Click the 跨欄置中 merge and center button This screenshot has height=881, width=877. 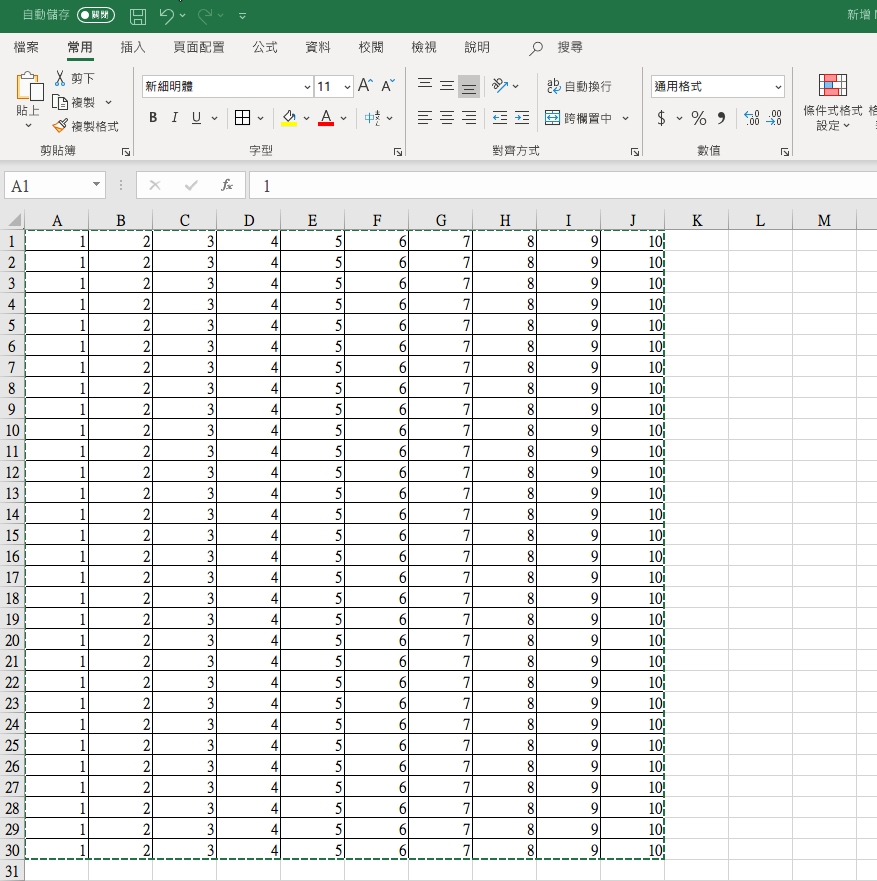coord(579,118)
